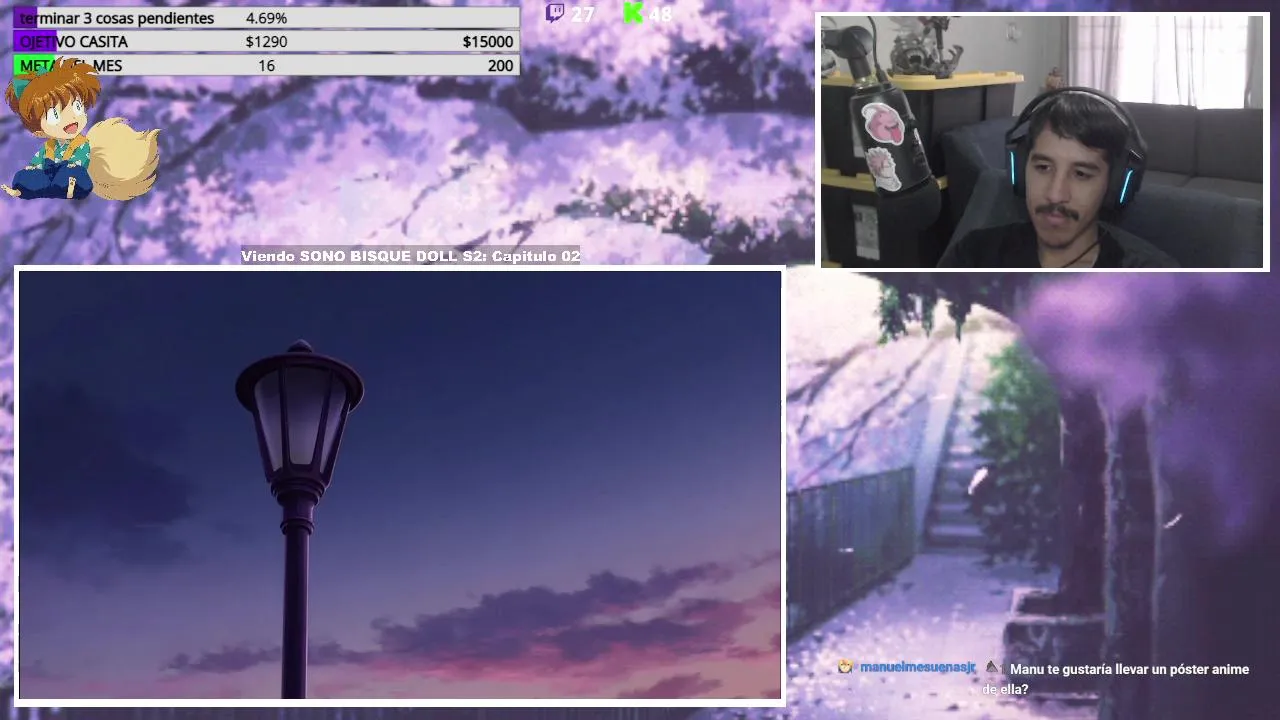Click the monthly goal count '16'
1280x720 pixels.
(266, 65)
